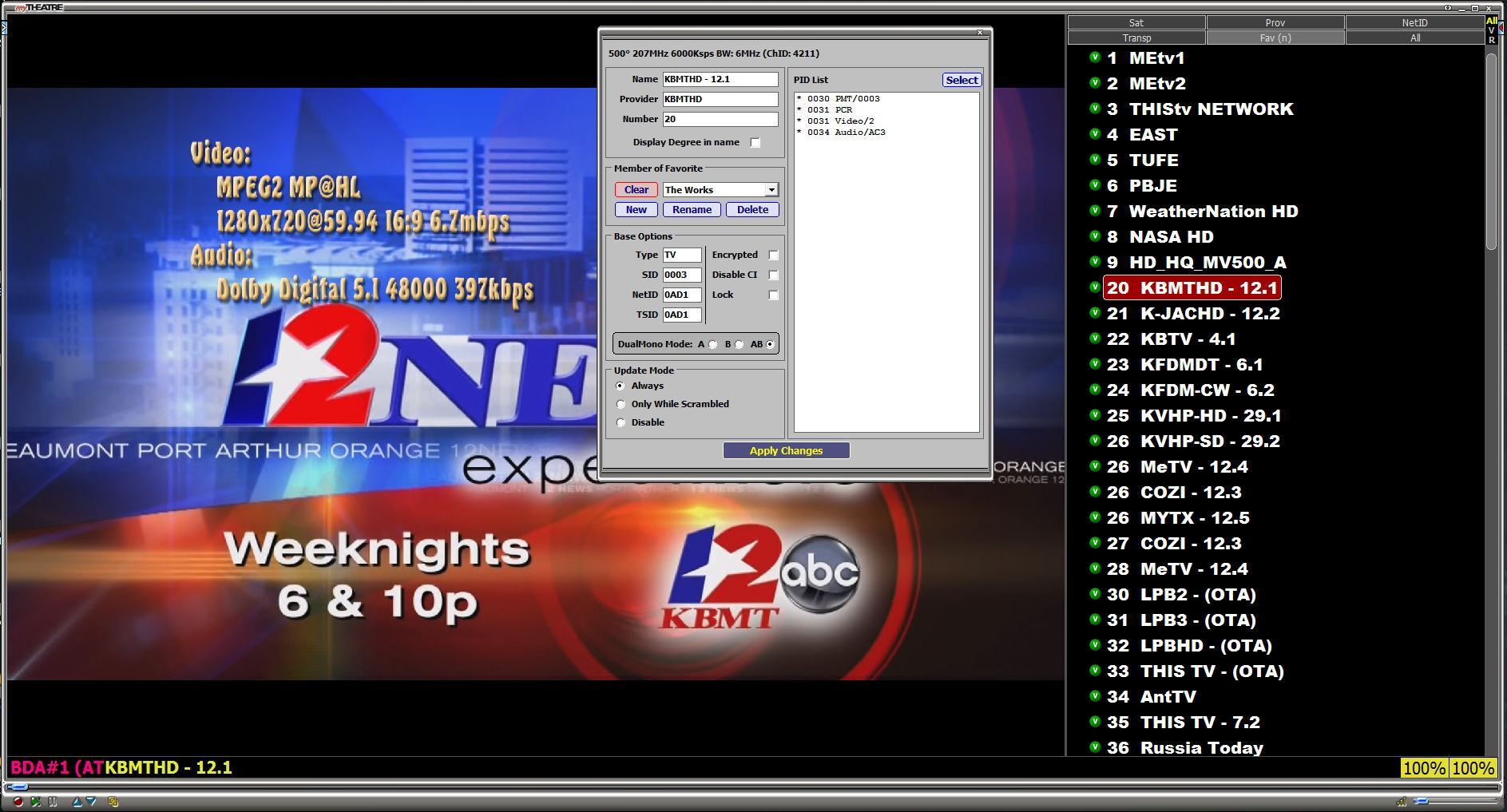Click the green play icon in bottom toolbar

(x=36, y=802)
